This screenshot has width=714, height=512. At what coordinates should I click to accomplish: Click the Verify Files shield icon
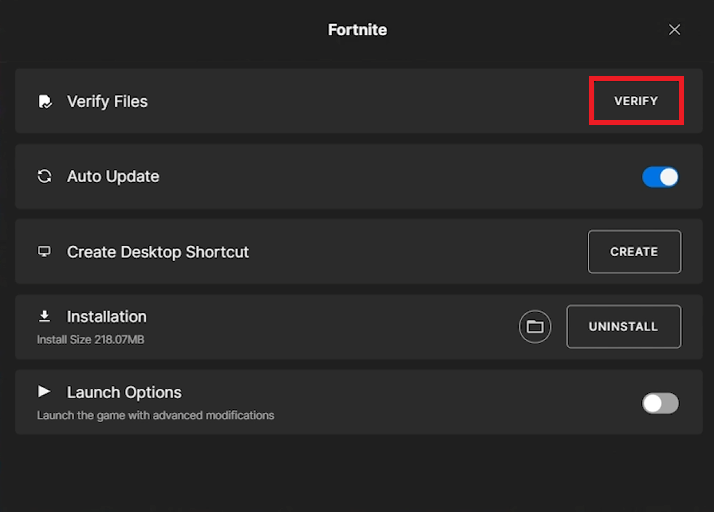[44, 101]
